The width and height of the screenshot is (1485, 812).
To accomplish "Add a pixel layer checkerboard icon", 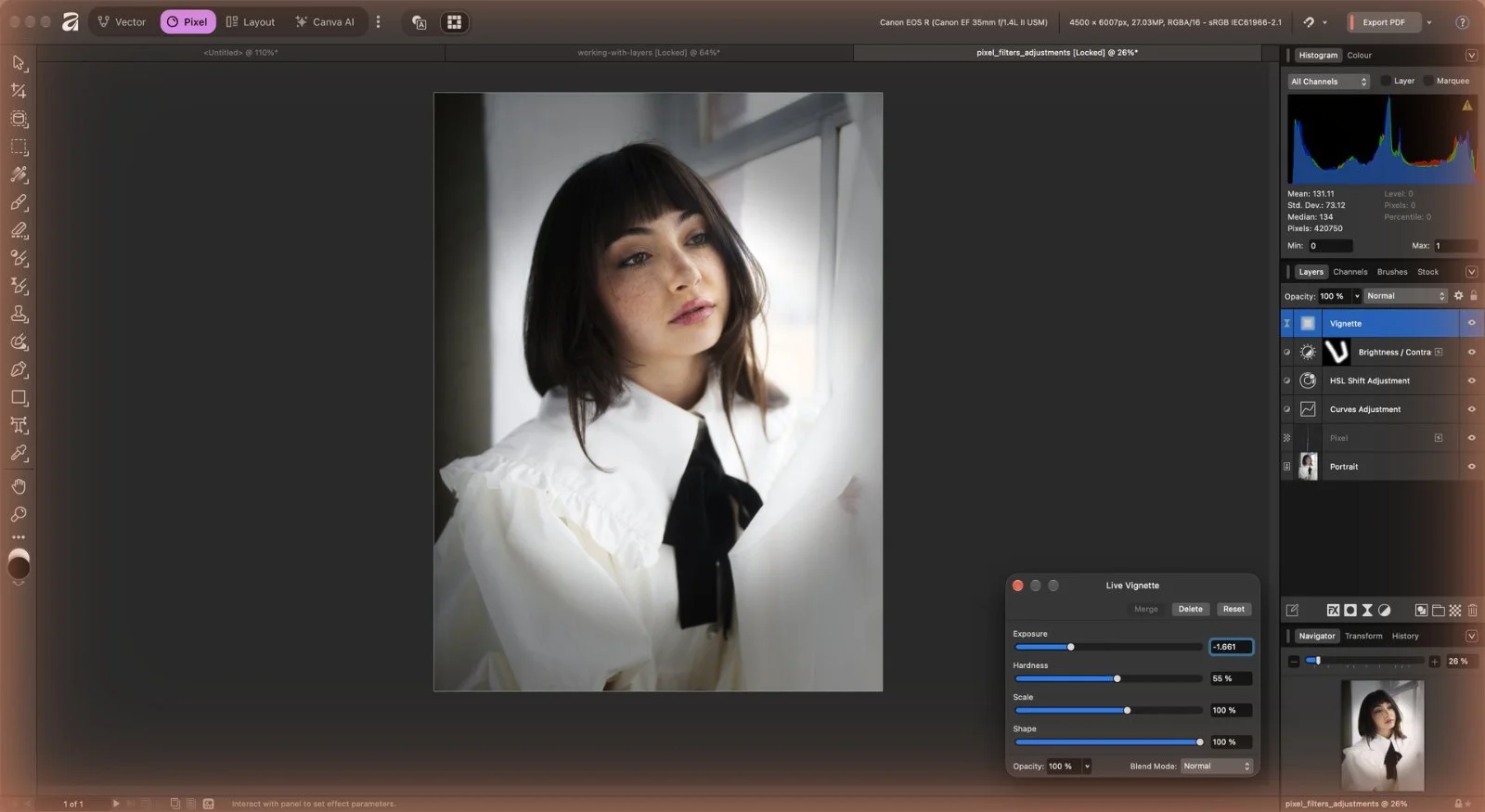I will (1455, 610).
